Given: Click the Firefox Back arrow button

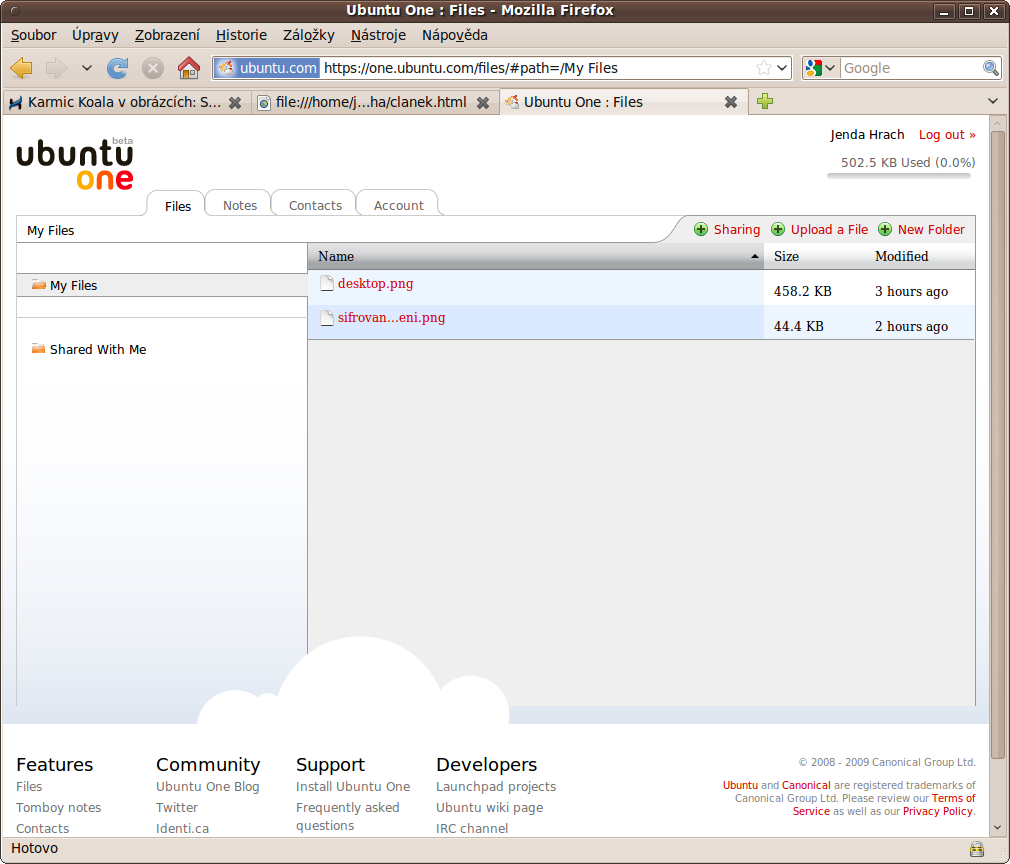Looking at the screenshot, I should pos(22,68).
